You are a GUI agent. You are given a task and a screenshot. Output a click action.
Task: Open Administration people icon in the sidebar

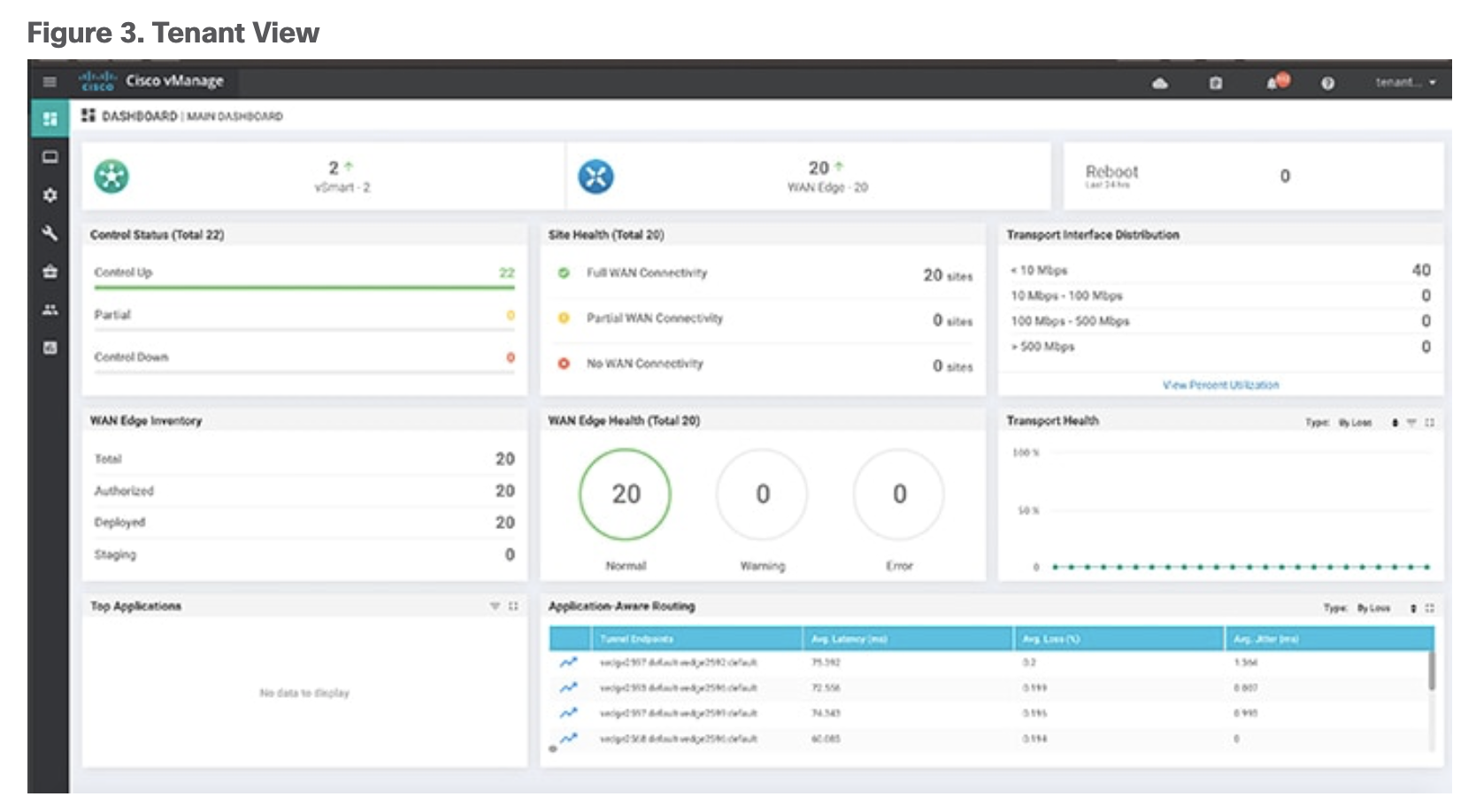[50, 310]
